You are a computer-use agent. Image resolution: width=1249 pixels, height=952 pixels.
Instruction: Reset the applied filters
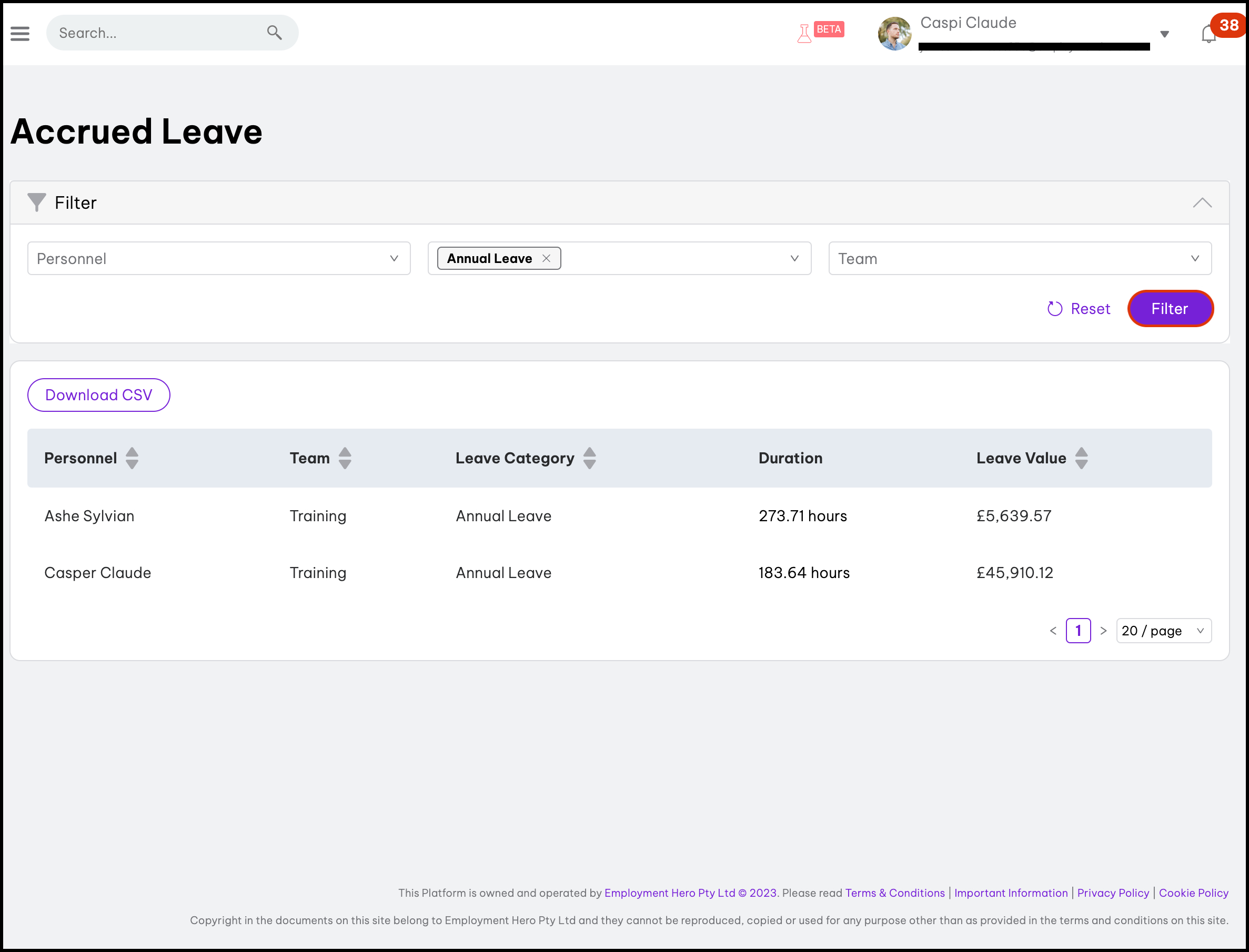point(1079,309)
